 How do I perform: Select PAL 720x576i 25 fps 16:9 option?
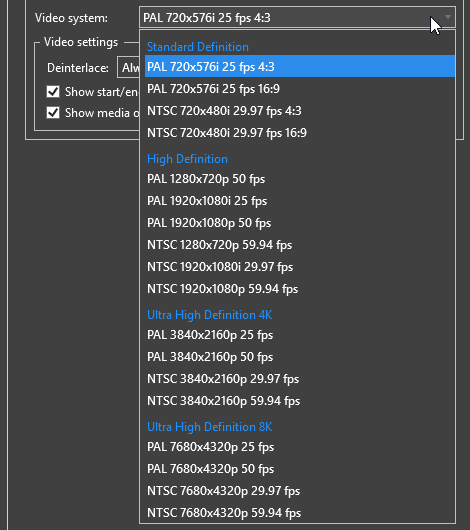pyautogui.click(x=300, y=89)
